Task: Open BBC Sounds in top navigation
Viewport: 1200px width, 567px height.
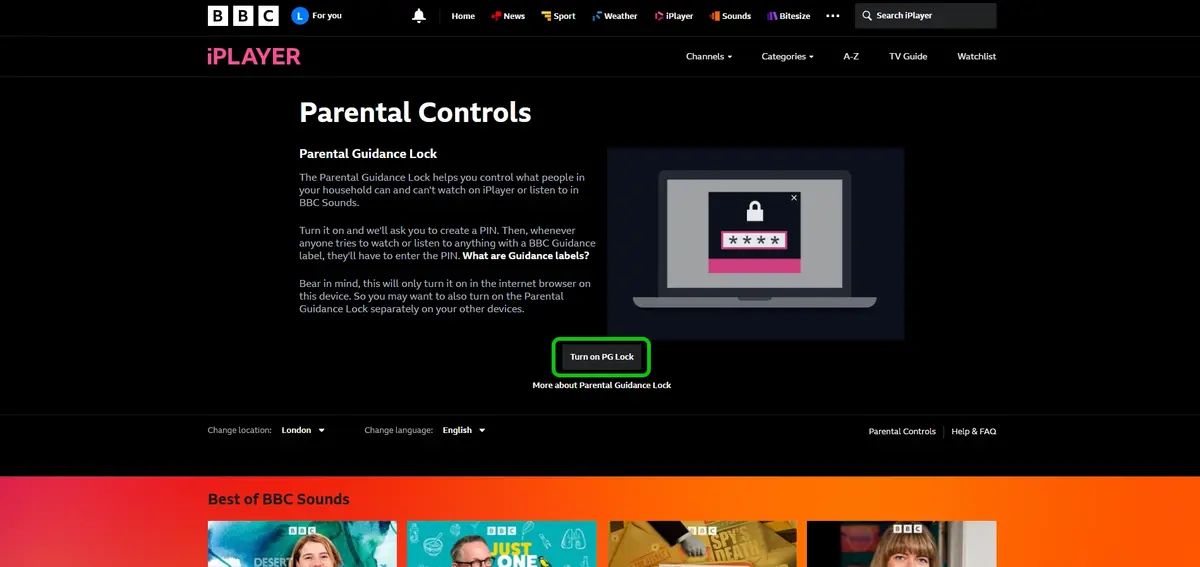Action: pyautogui.click(x=730, y=16)
